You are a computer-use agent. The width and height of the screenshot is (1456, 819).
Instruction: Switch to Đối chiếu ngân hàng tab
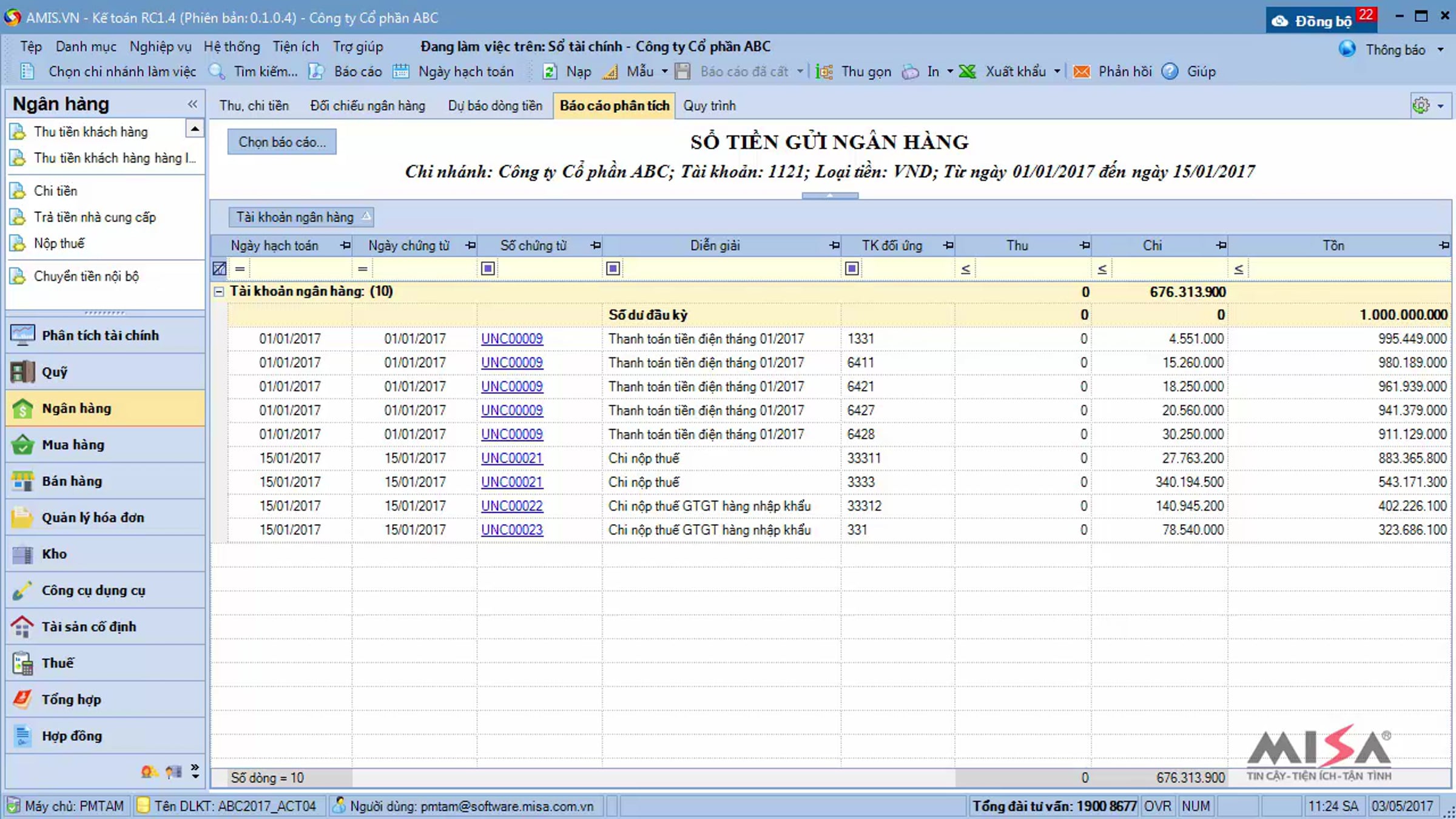pos(368,106)
